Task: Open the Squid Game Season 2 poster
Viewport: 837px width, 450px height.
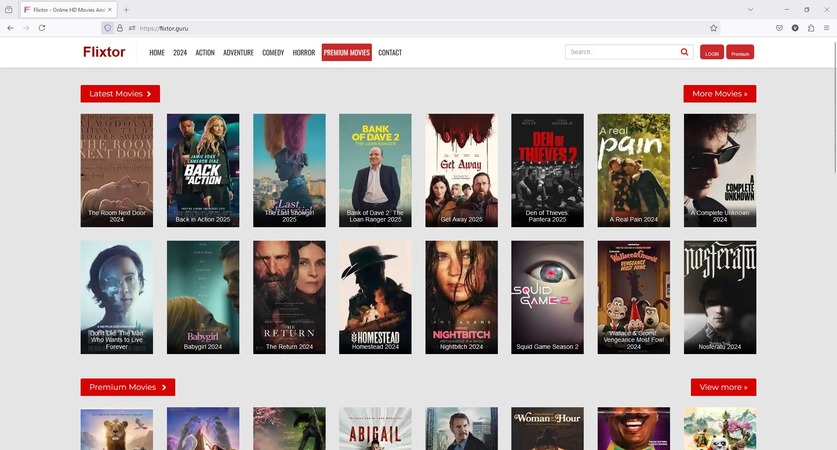Action: click(547, 297)
